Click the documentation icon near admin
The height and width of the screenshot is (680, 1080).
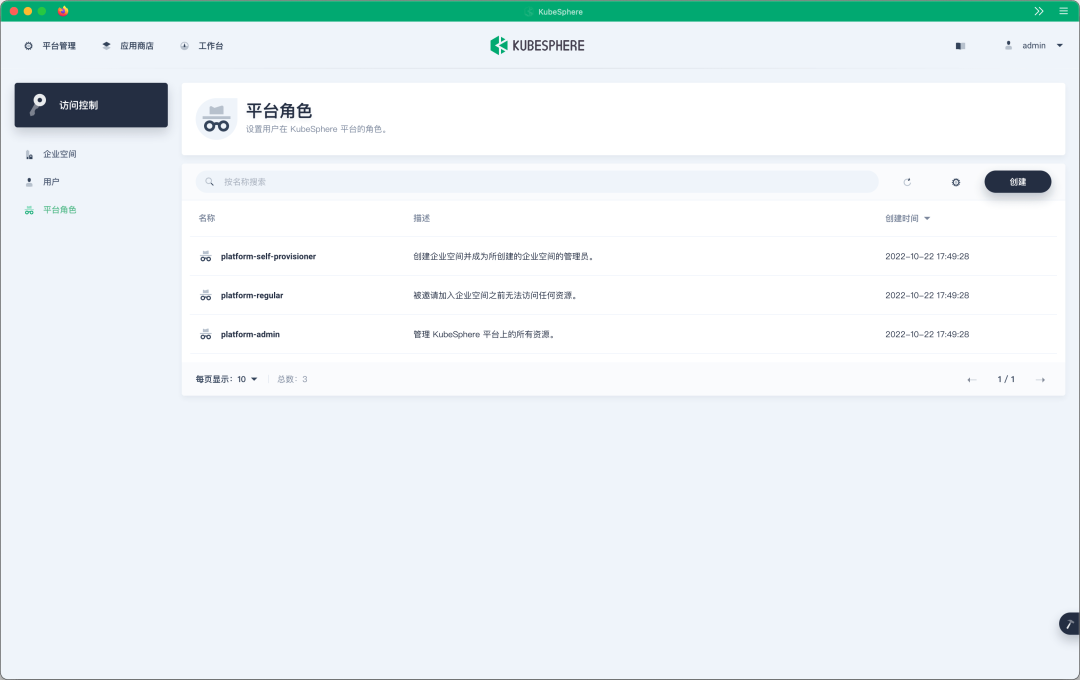point(960,46)
